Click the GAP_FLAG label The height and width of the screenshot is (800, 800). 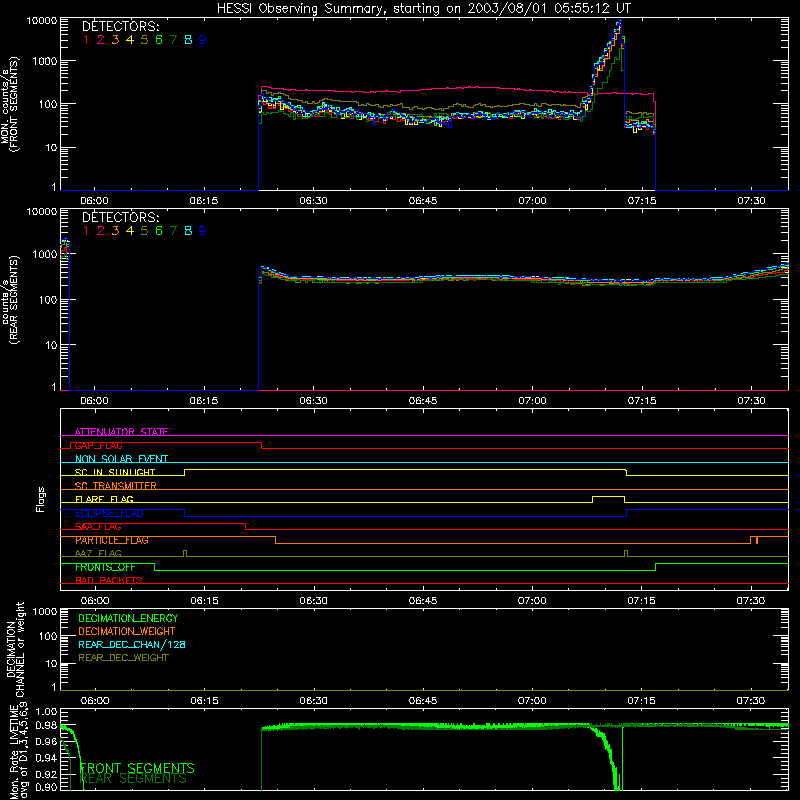98,445
